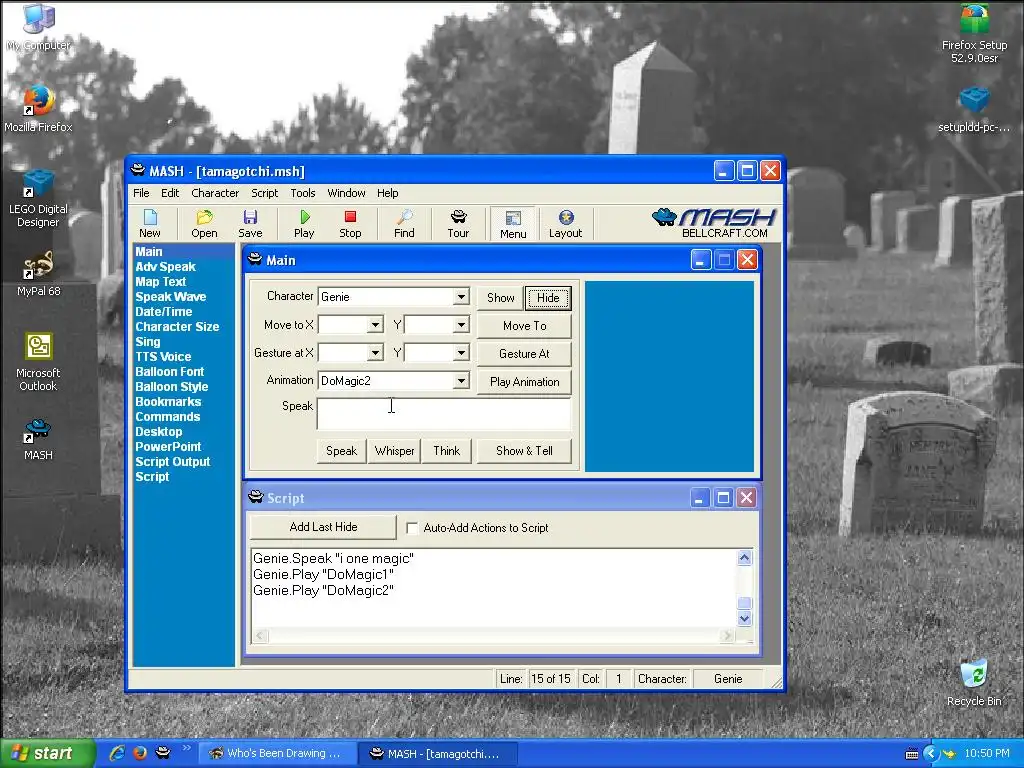Halt playback with the Stop icon

pos(350,223)
